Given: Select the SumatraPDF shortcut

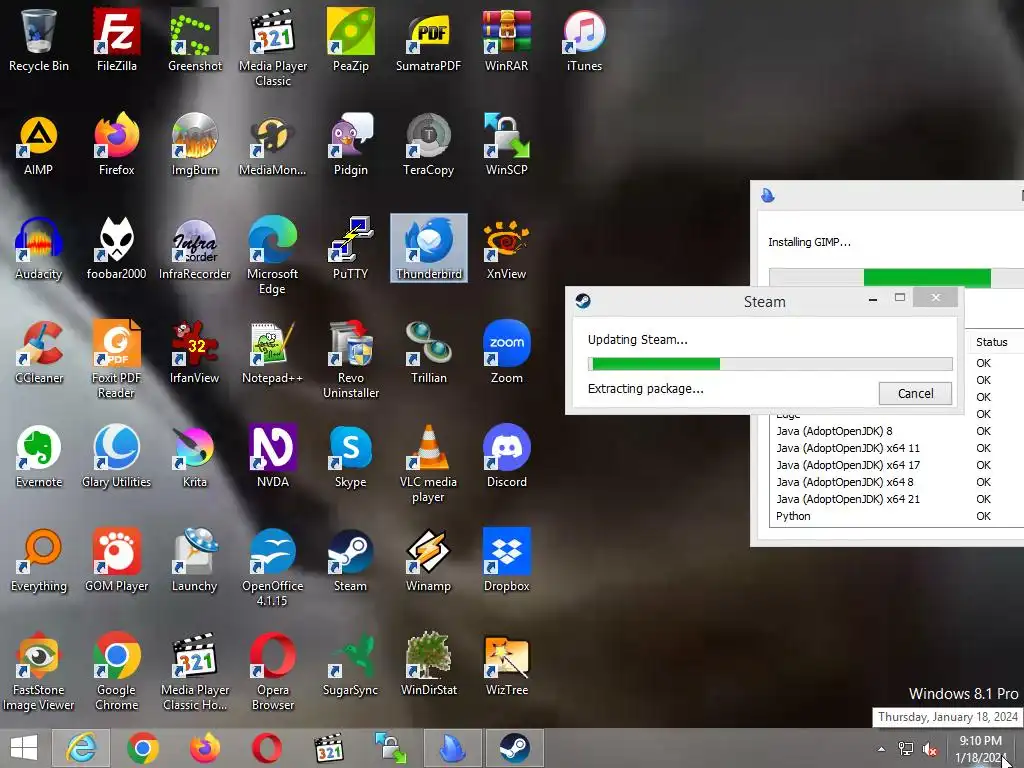Looking at the screenshot, I should (x=428, y=41).
